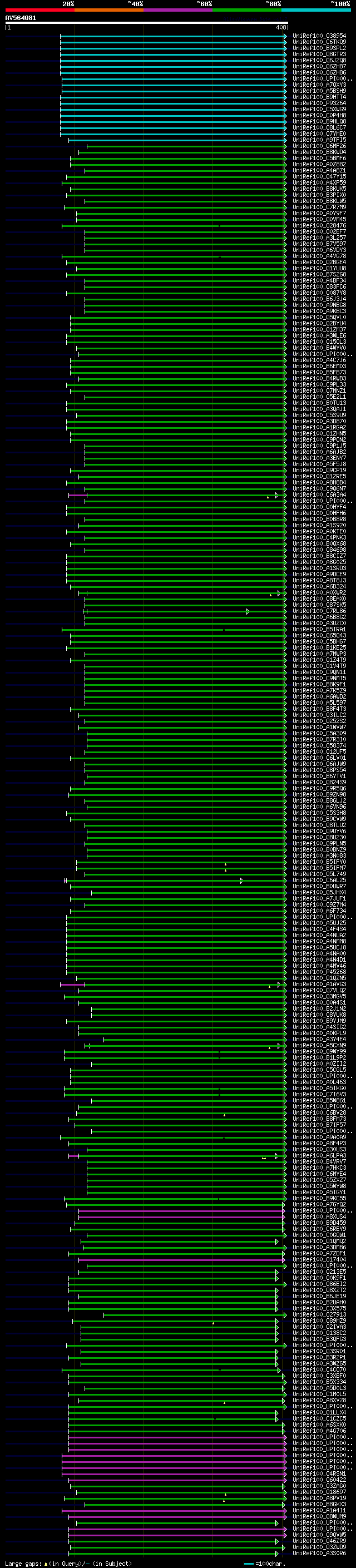Viewport: 356px width, 1568px height.
Task: Click the cyan ~100% identity legend segment
Action: point(316,10)
